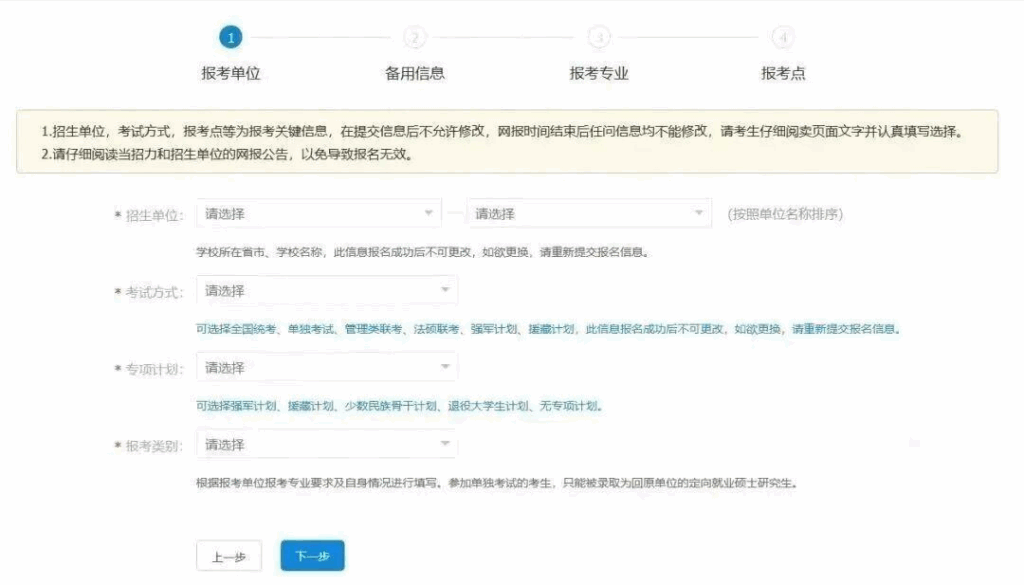Jump to the 报考点 step label
This screenshot has width=1024, height=585.
[783, 73]
